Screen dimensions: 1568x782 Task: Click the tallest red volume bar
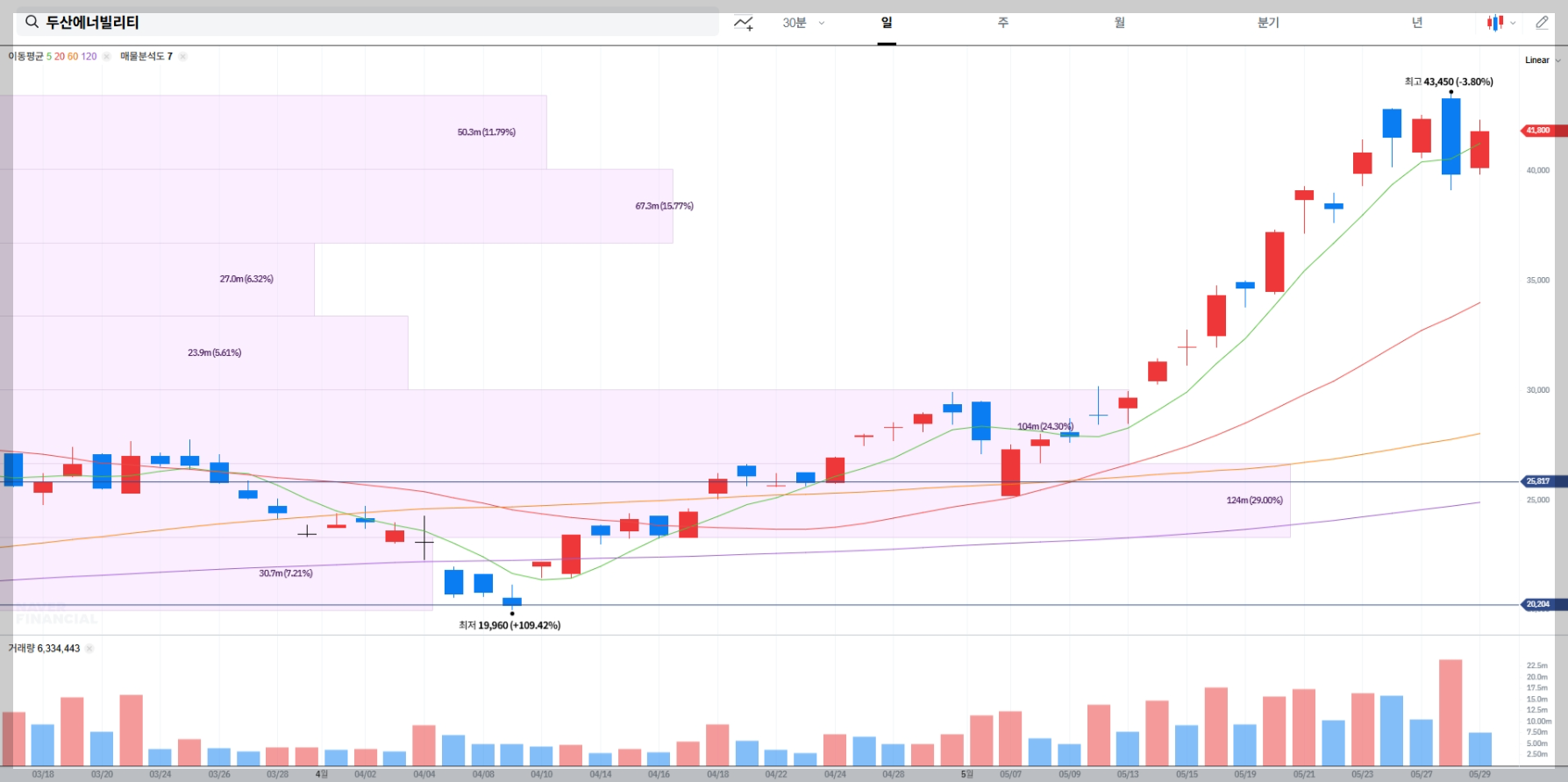click(x=1450, y=713)
